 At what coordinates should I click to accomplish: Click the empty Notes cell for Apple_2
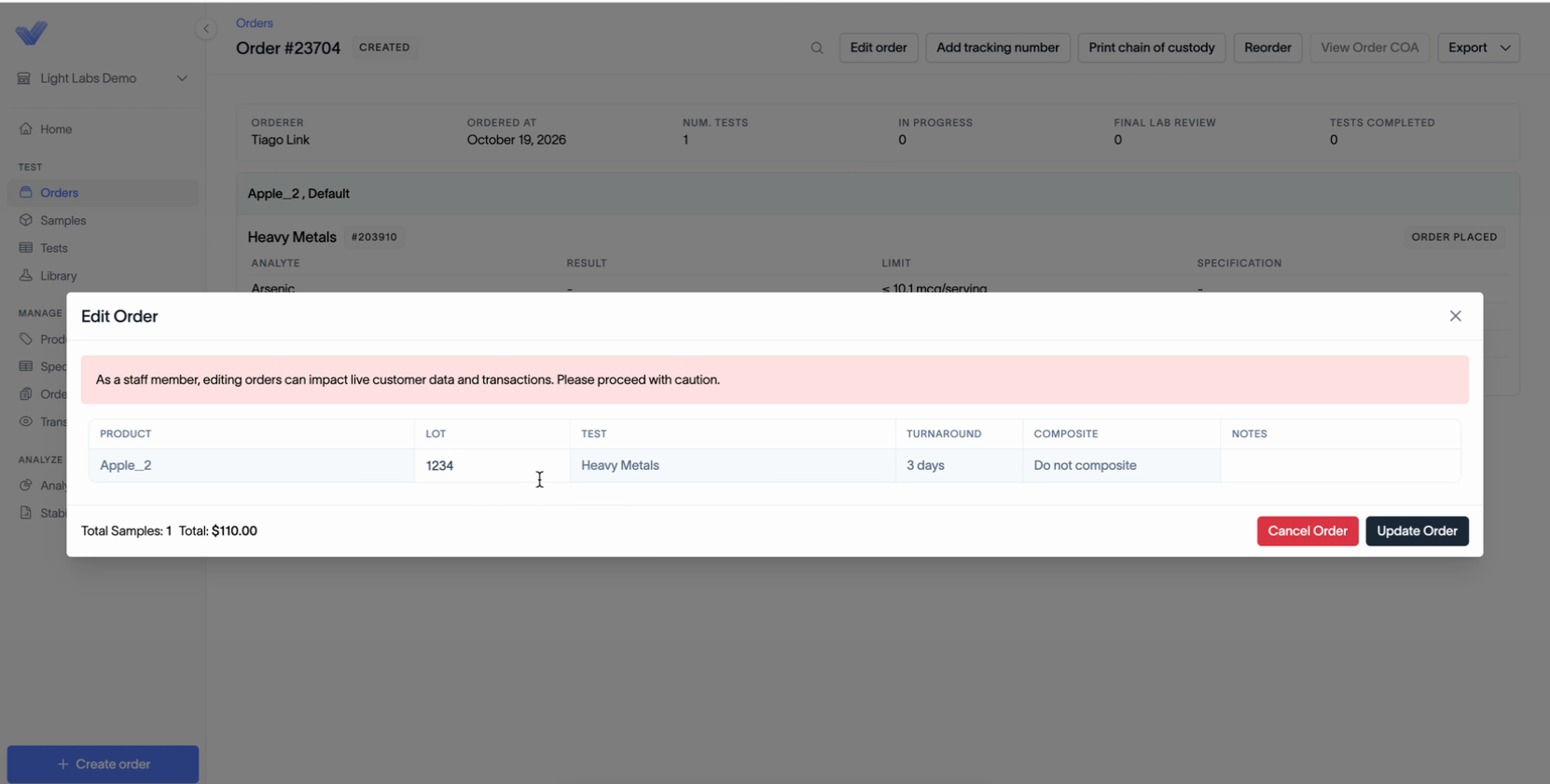tap(1340, 465)
